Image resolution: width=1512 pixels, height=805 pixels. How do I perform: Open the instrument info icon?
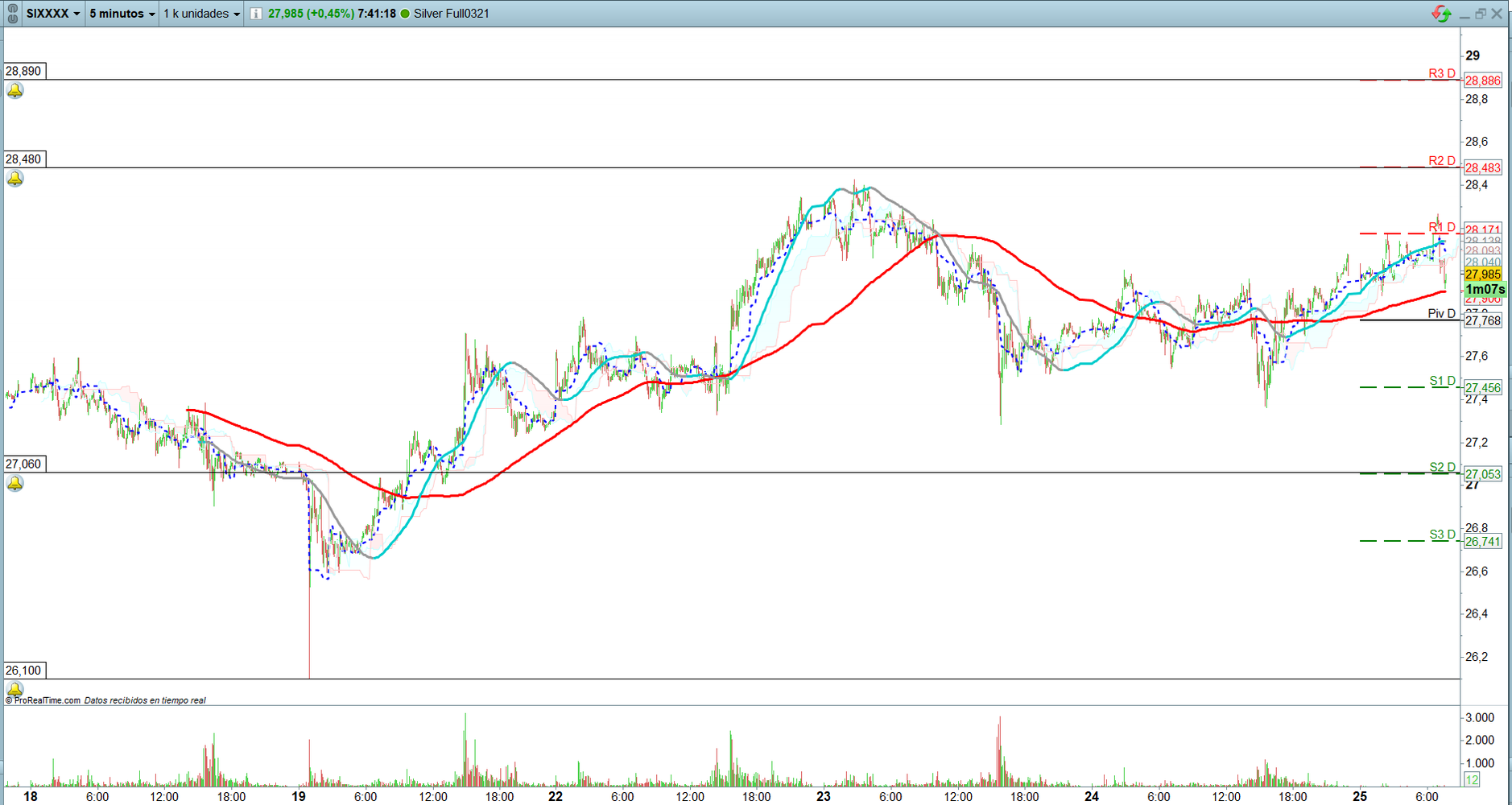pos(255,14)
